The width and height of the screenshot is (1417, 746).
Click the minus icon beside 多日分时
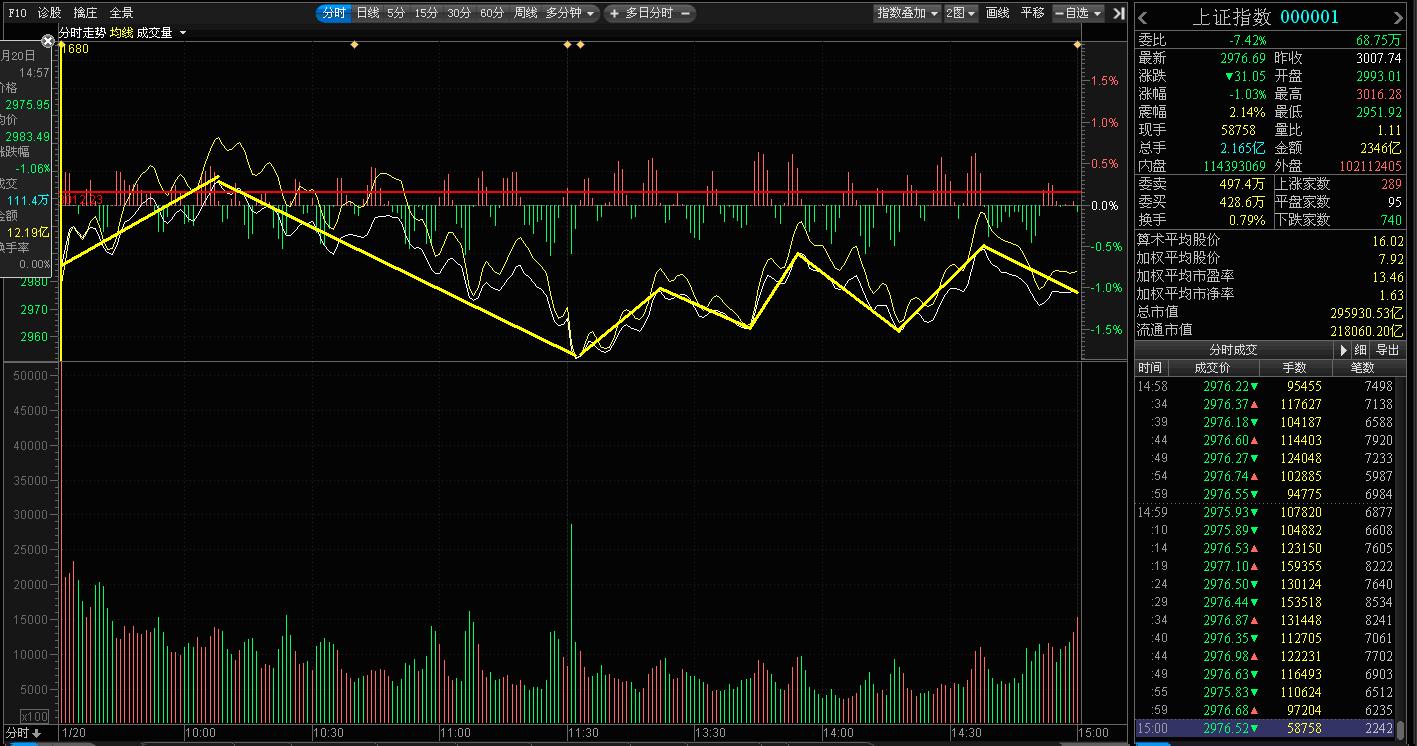pos(686,13)
